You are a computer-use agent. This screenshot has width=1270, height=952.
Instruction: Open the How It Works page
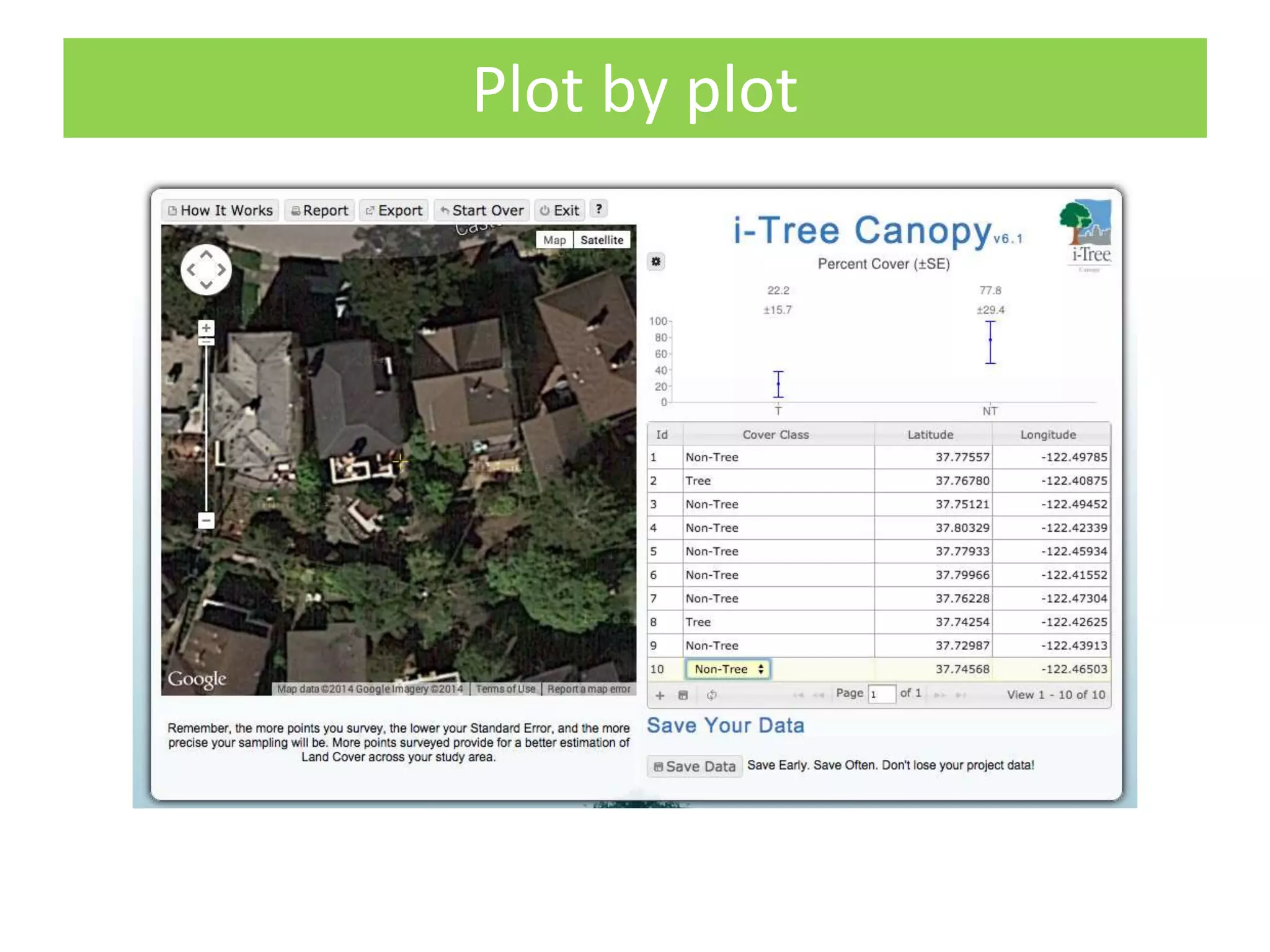click(x=220, y=210)
